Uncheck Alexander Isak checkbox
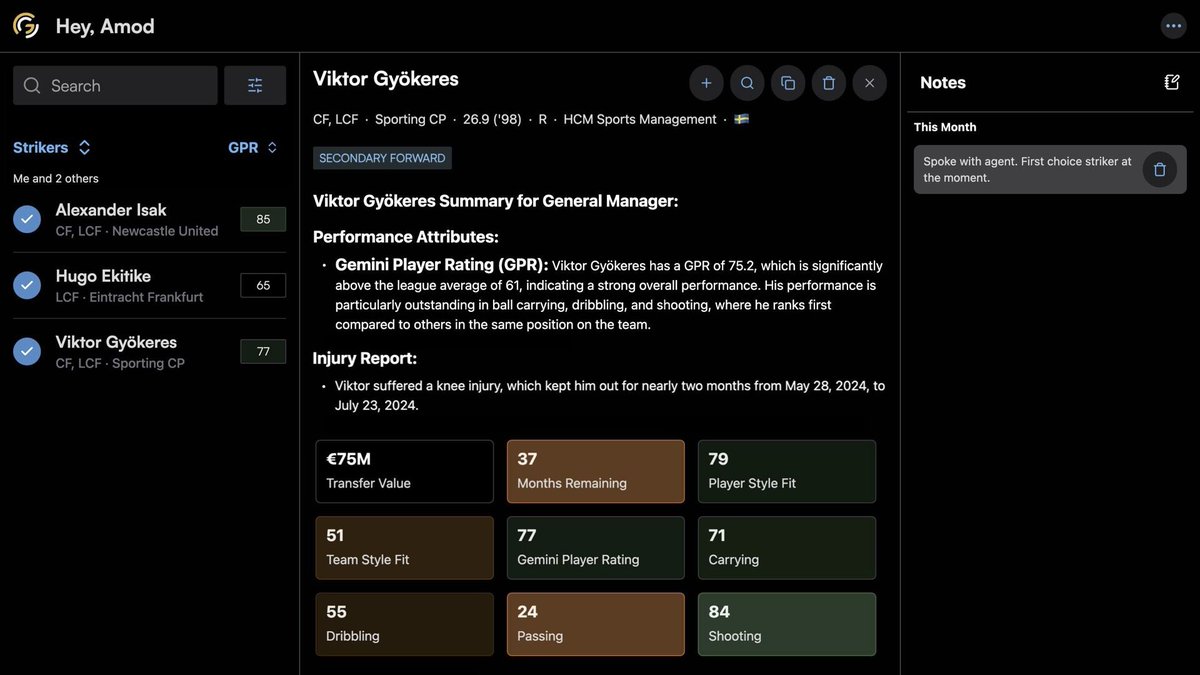The width and height of the screenshot is (1200, 675). coord(28,219)
